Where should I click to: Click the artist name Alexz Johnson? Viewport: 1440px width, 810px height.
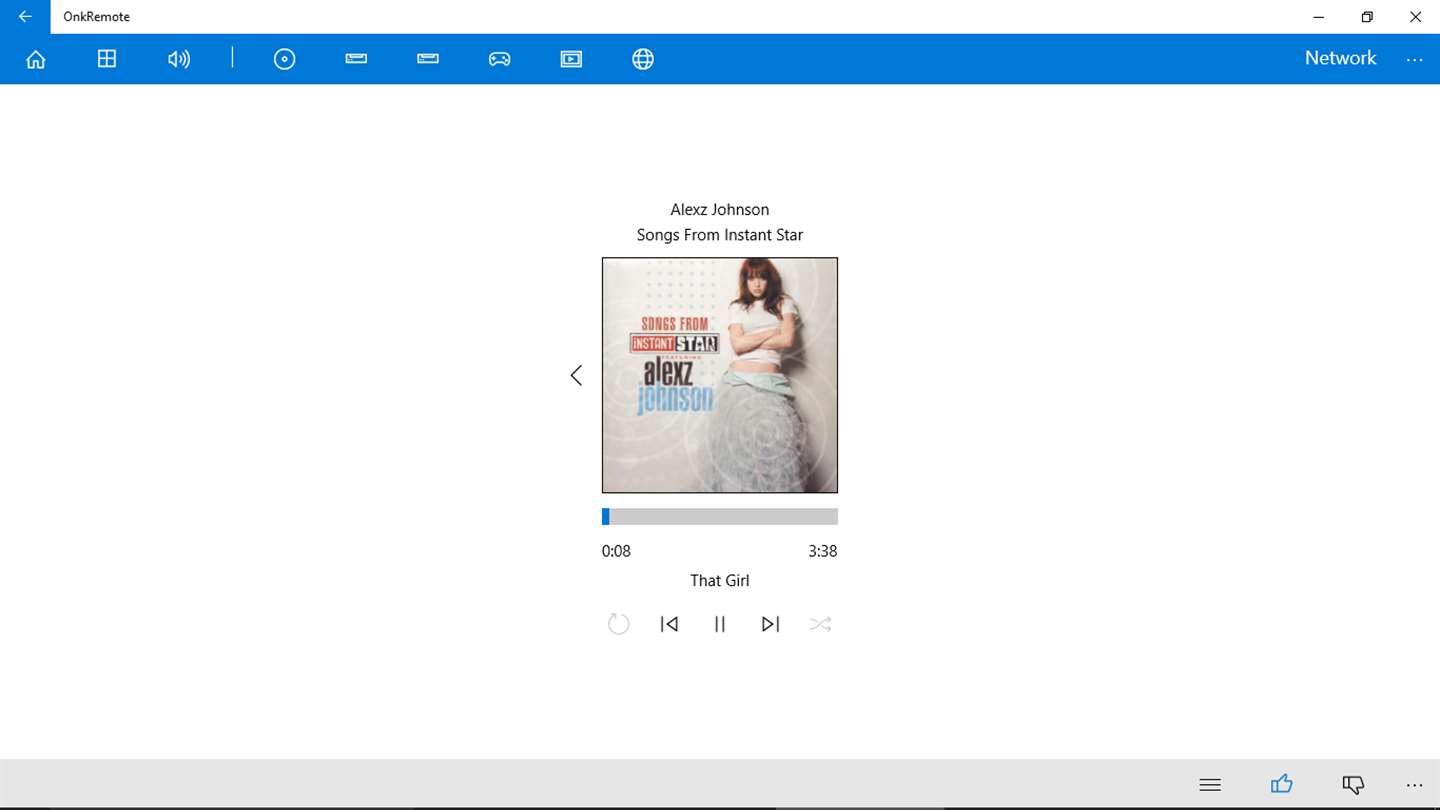(x=720, y=209)
